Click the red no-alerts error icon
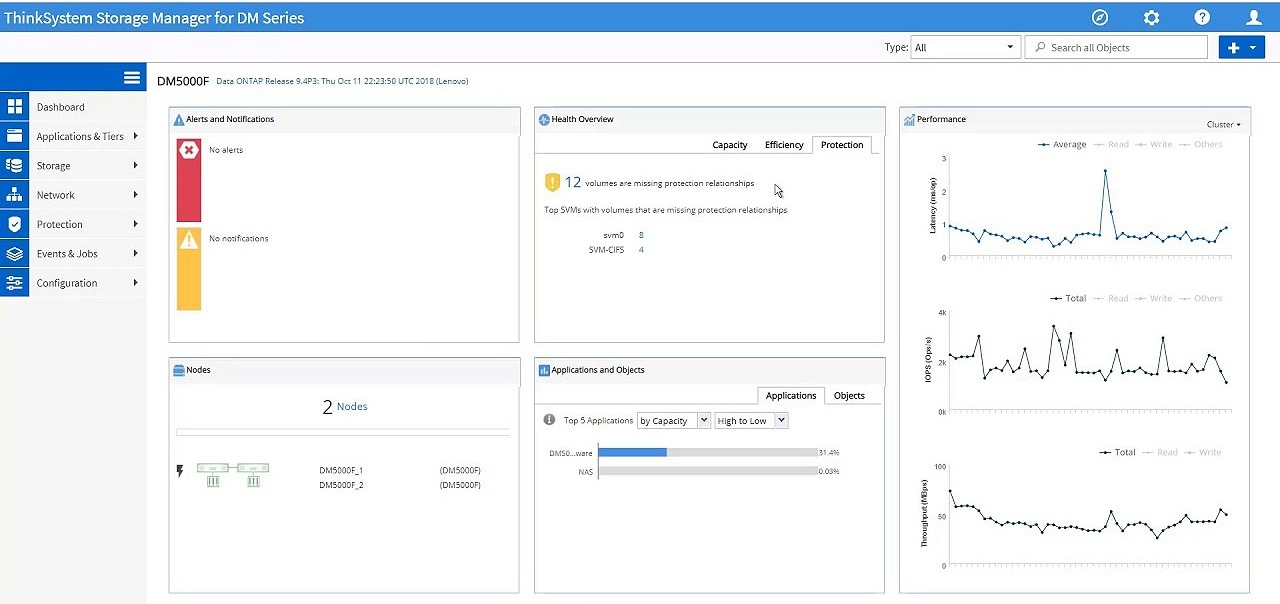Viewport: 1280px width, 604px height. coord(188,150)
